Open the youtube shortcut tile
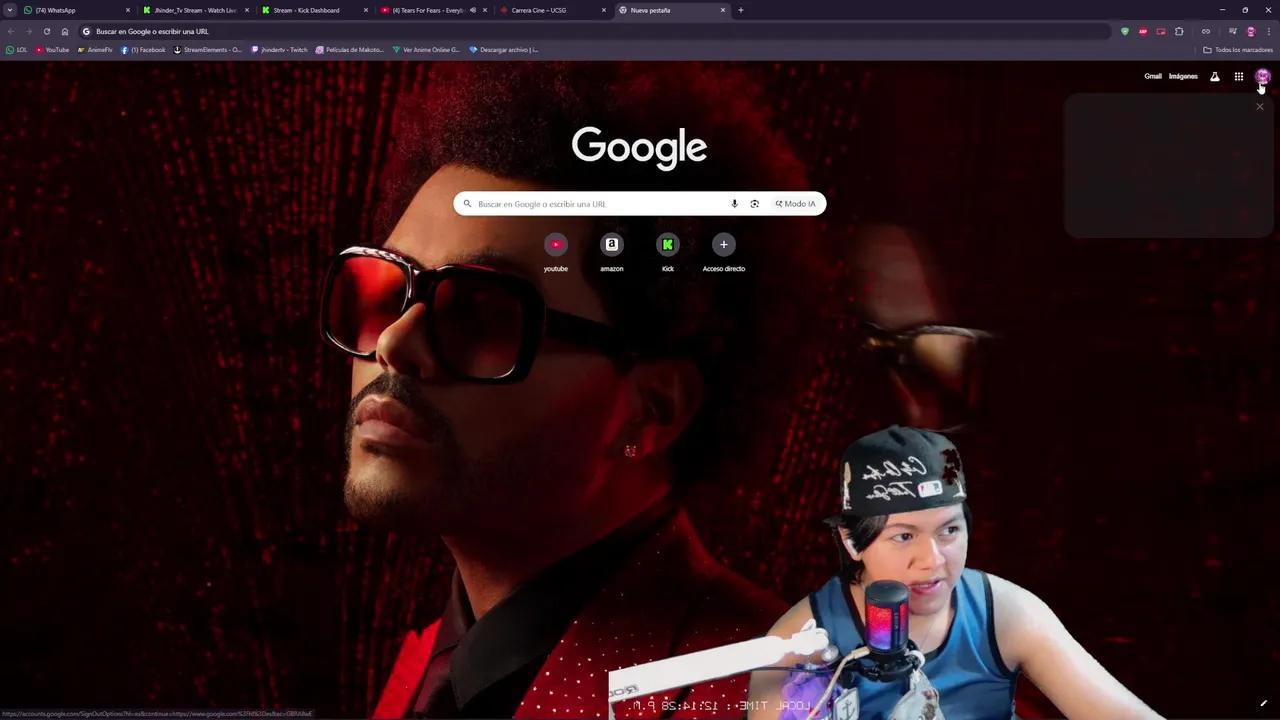The width and height of the screenshot is (1280, 720). click(556, 253)
